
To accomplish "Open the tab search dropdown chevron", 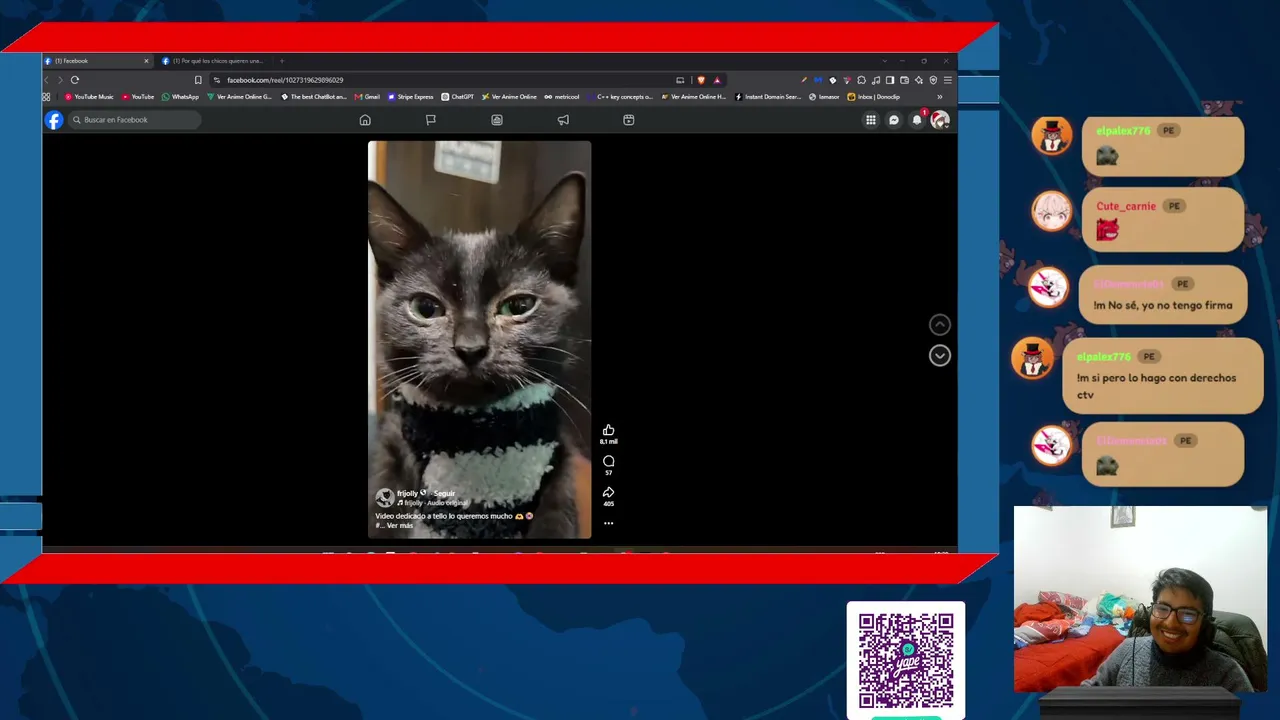I will (x=884, y=61).
